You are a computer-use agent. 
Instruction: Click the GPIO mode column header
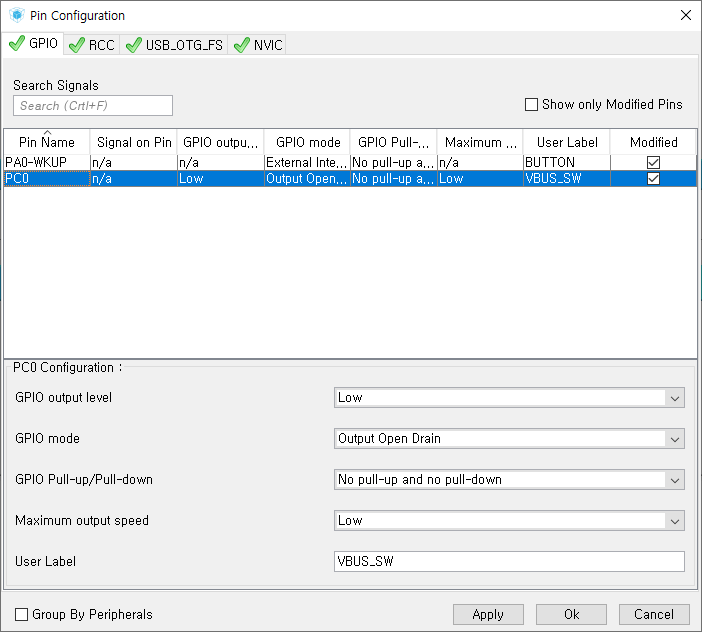(308, 142)
